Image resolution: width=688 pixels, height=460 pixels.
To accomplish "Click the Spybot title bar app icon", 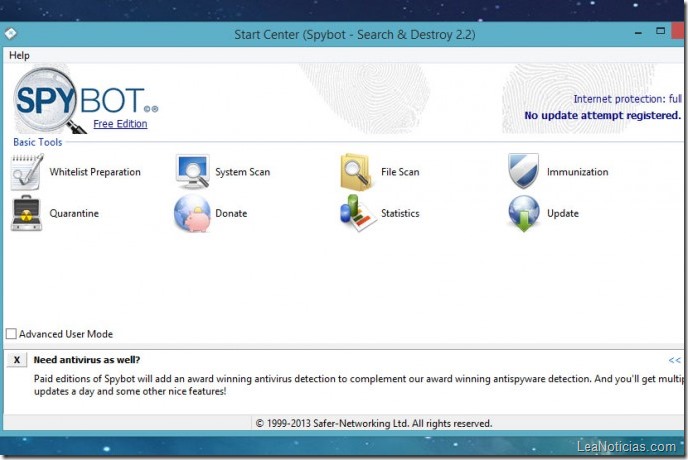I will point(11,34).
